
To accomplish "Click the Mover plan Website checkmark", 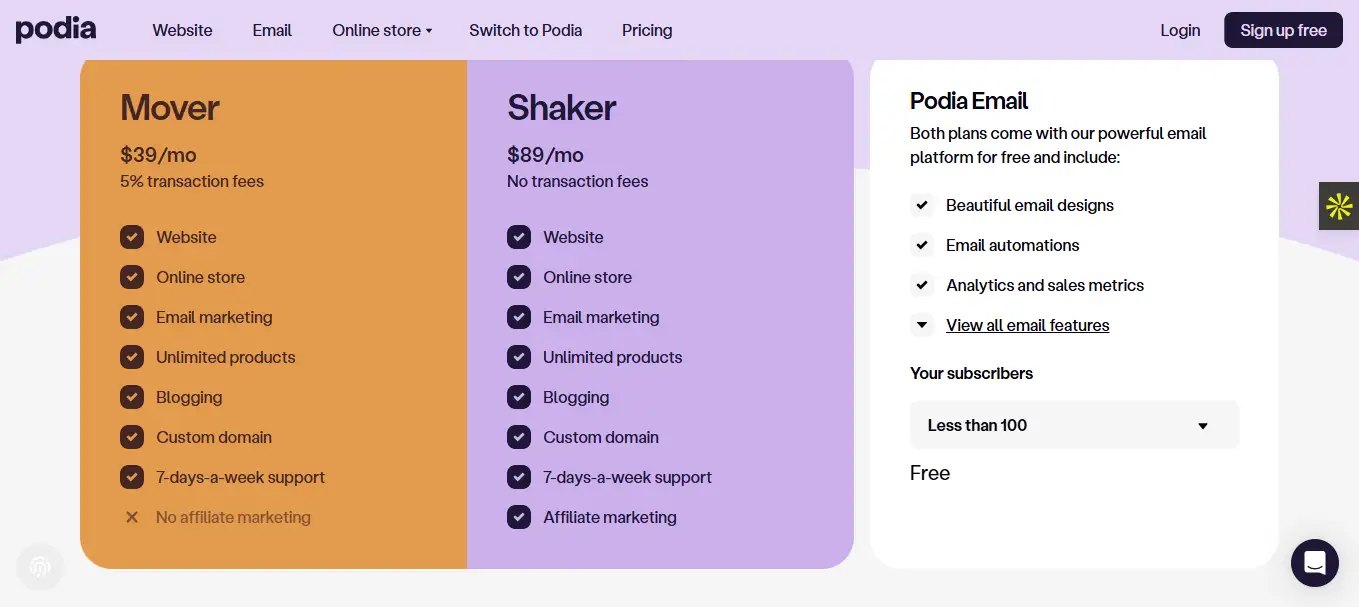I will click(132, 237).
